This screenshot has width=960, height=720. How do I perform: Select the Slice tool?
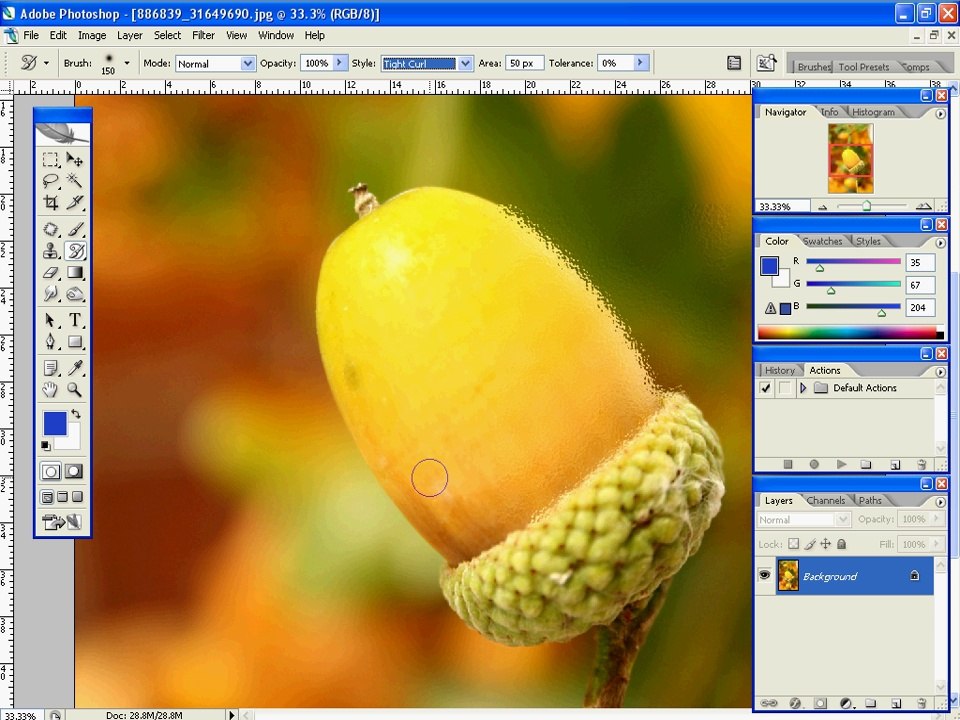point(75,202)
